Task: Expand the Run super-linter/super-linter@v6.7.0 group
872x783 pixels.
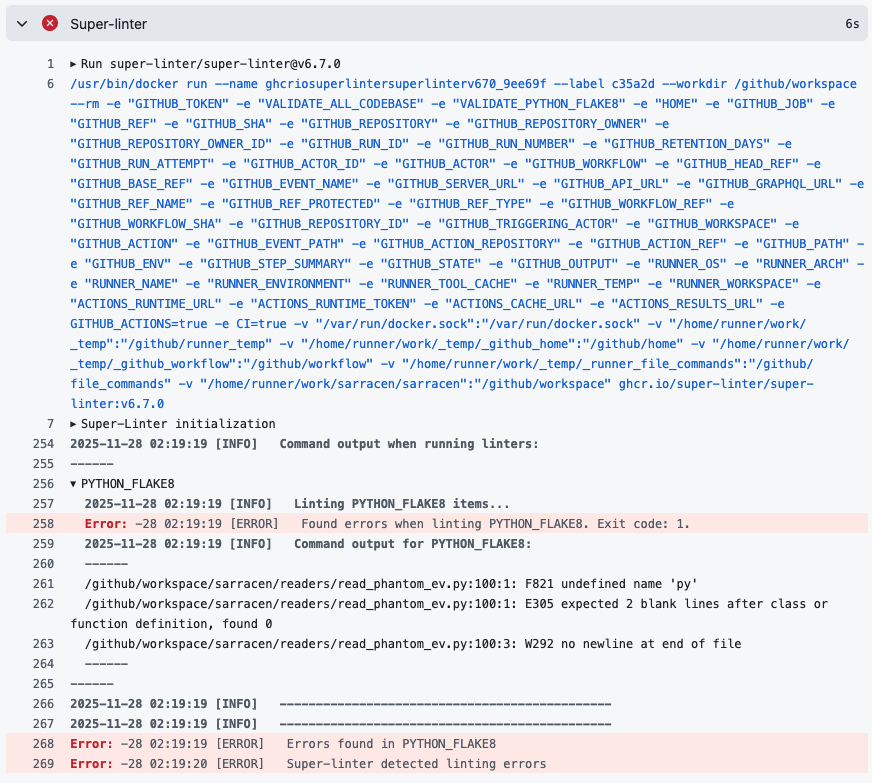Action: click(x=73, y=64)
